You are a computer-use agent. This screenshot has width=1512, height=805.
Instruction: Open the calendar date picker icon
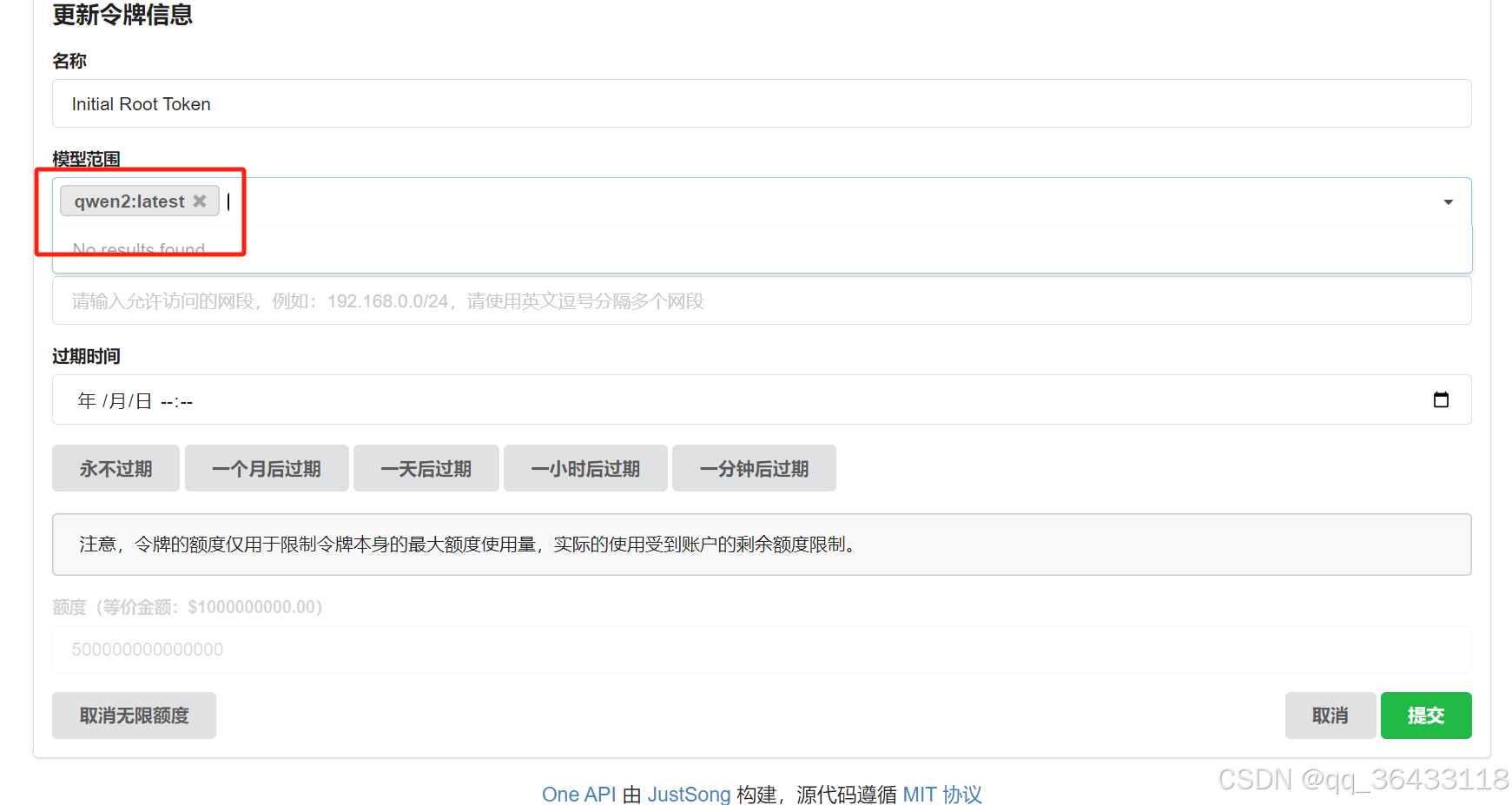click(1441, 399)
